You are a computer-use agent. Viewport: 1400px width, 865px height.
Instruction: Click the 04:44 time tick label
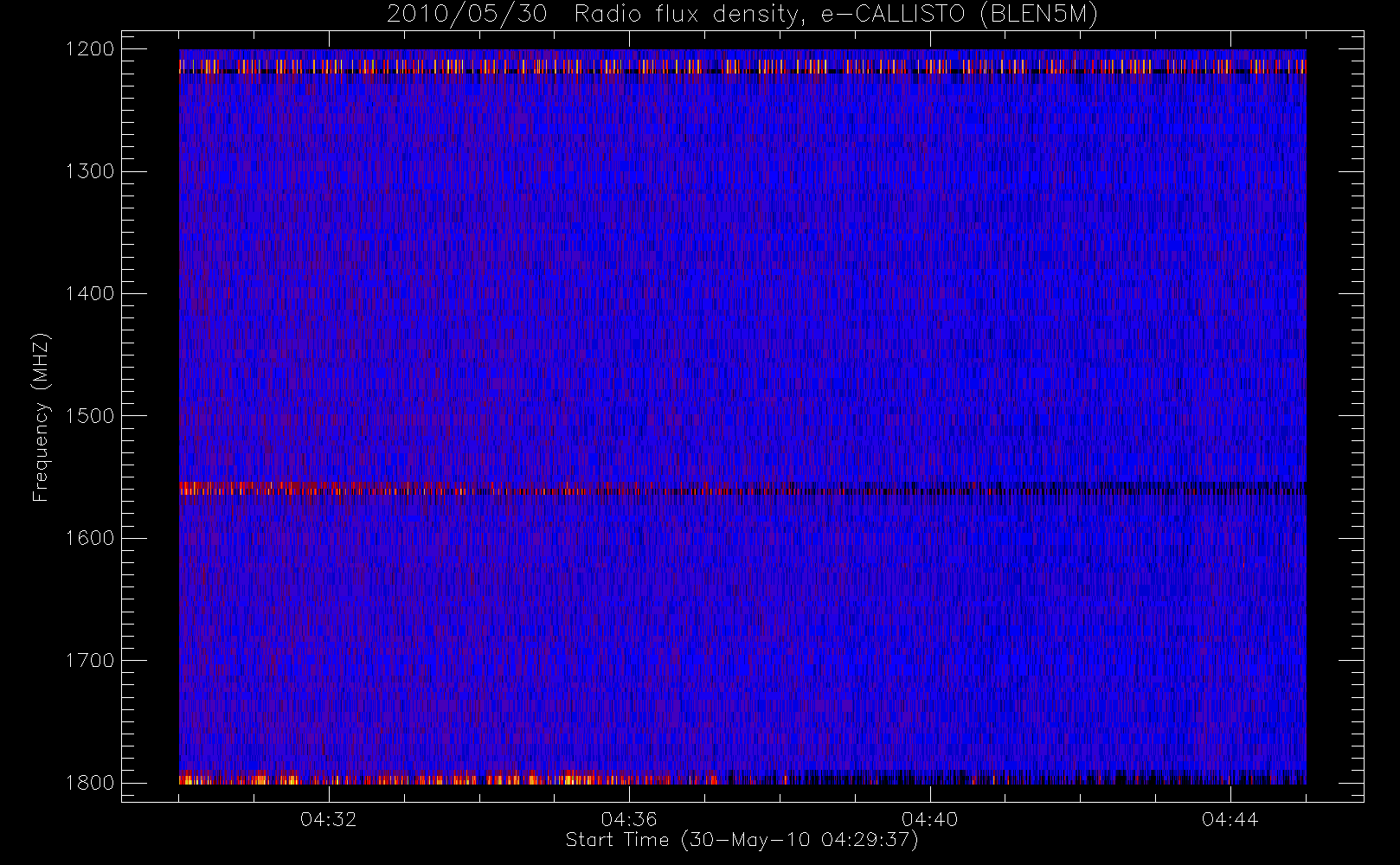(1230, 819)
